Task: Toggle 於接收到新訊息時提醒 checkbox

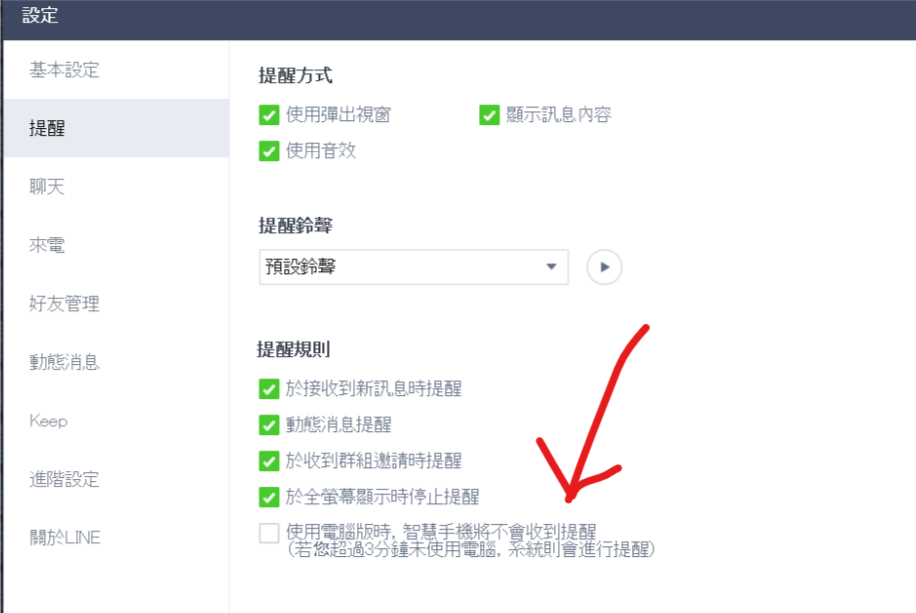Action: [269, 389]
